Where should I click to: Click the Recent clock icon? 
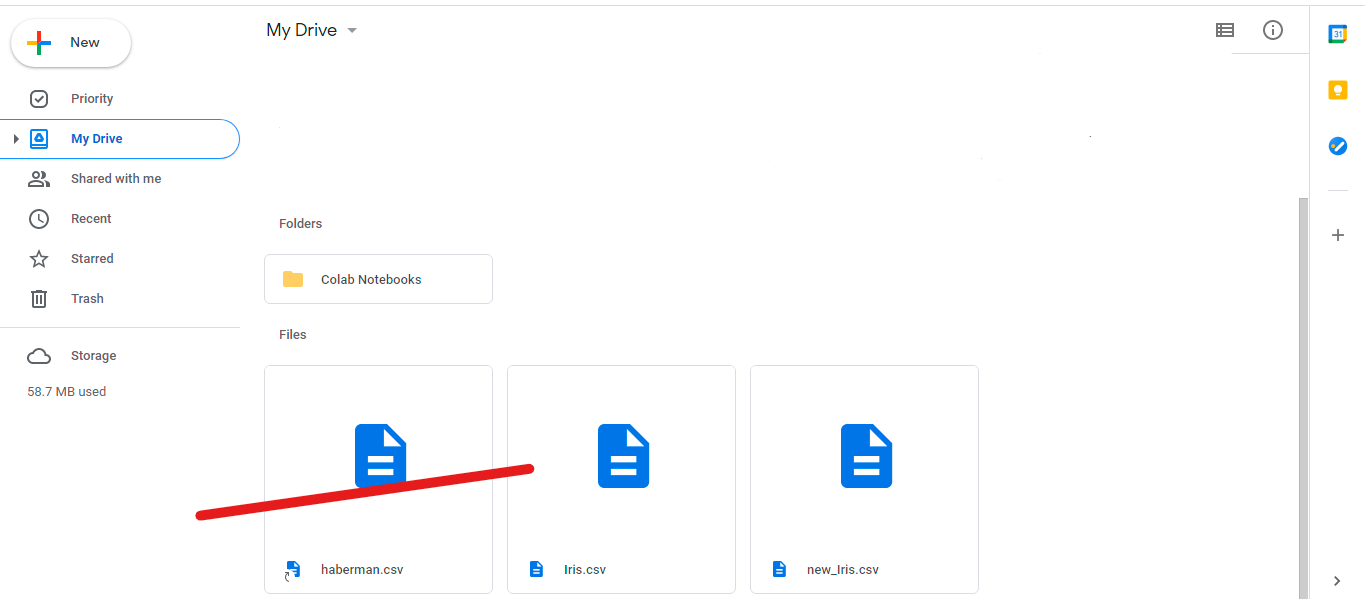pos(39,219)
